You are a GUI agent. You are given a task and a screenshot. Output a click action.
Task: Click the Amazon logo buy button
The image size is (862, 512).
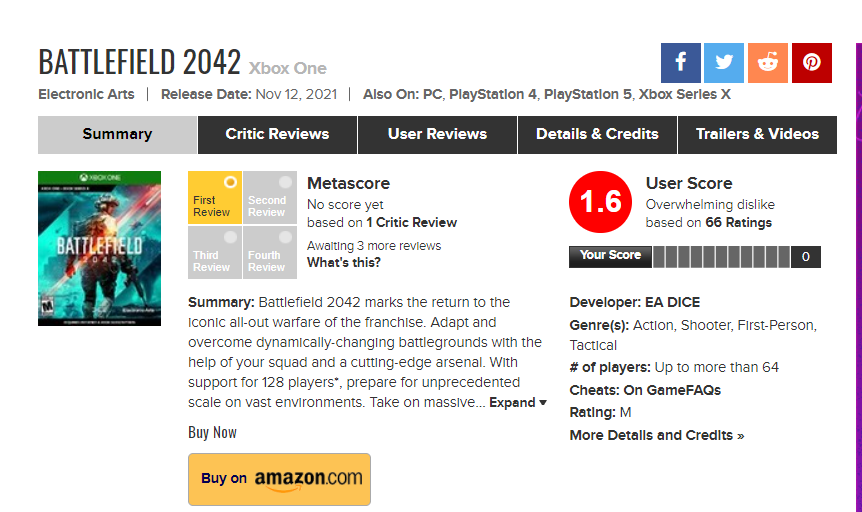tap(279, 479)
